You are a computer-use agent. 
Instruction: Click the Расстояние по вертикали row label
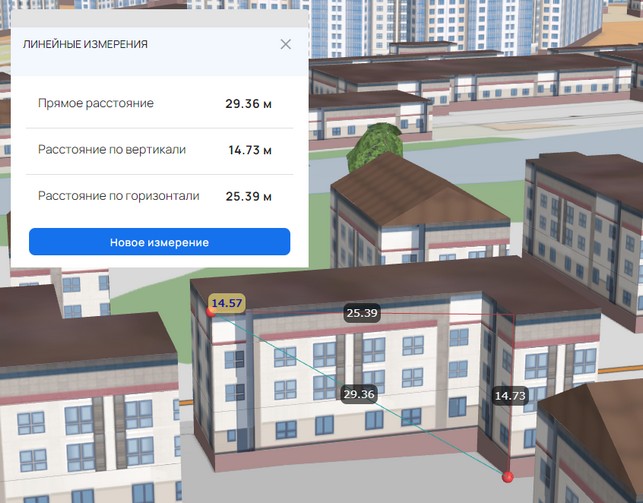click(x=112, y=150)
